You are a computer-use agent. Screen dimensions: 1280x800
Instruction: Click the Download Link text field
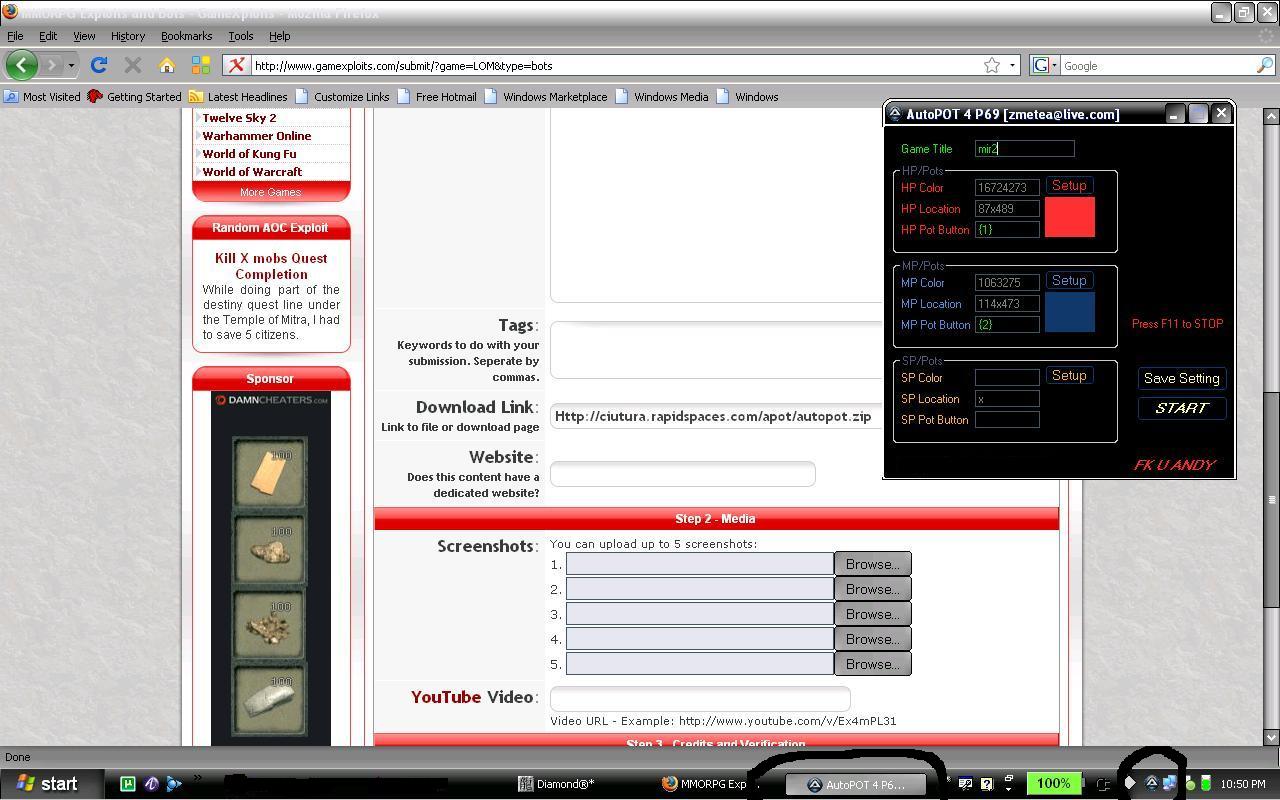pyautogui.click(x=716, y=416)
